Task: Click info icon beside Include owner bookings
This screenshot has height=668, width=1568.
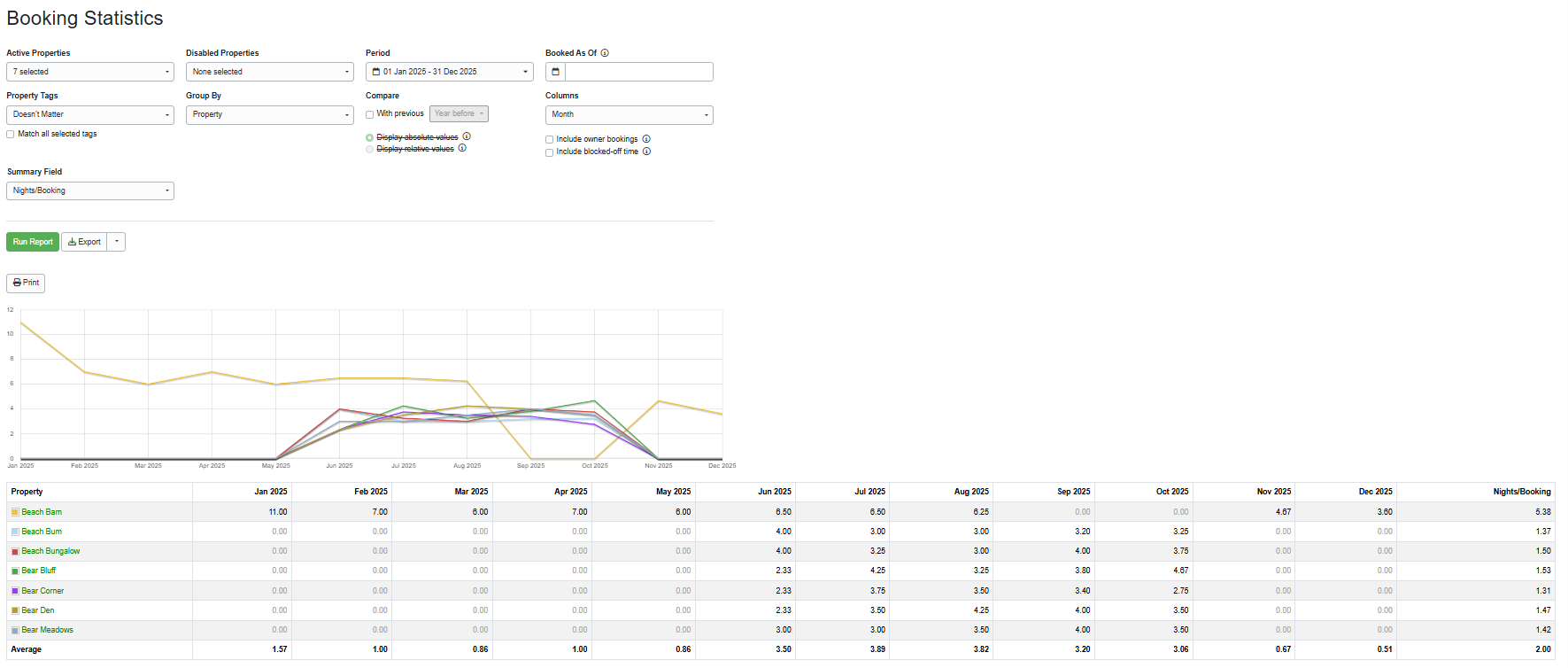Action: point(646,139)
